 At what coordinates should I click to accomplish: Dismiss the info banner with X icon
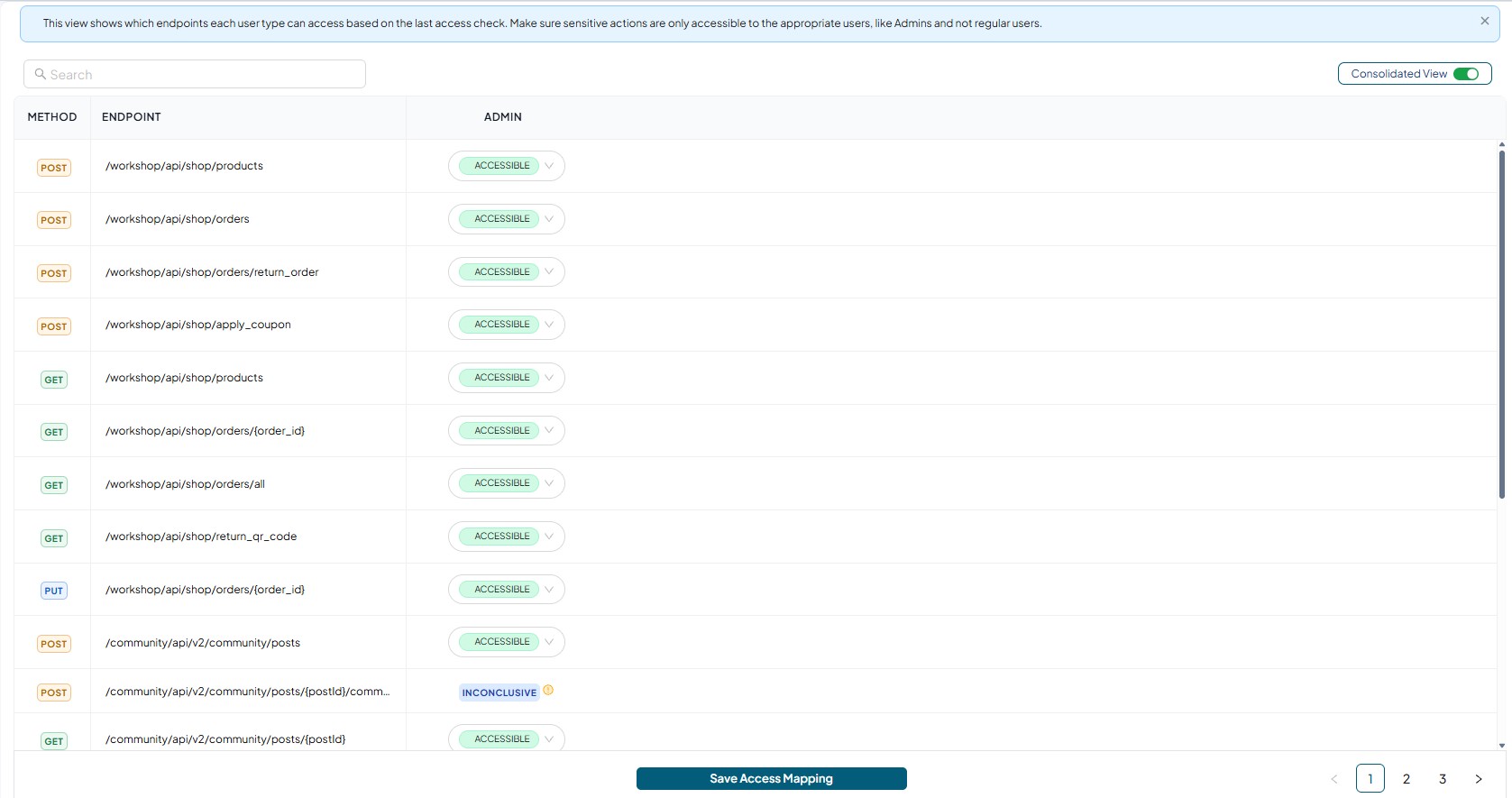(1484, 21)
